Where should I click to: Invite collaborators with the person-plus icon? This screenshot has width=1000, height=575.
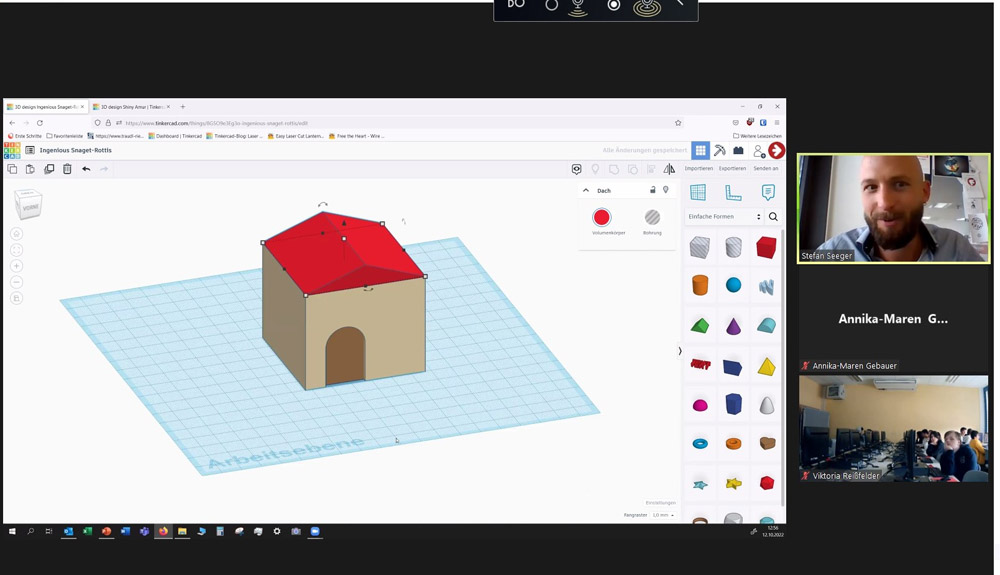[x=758, y=151]
